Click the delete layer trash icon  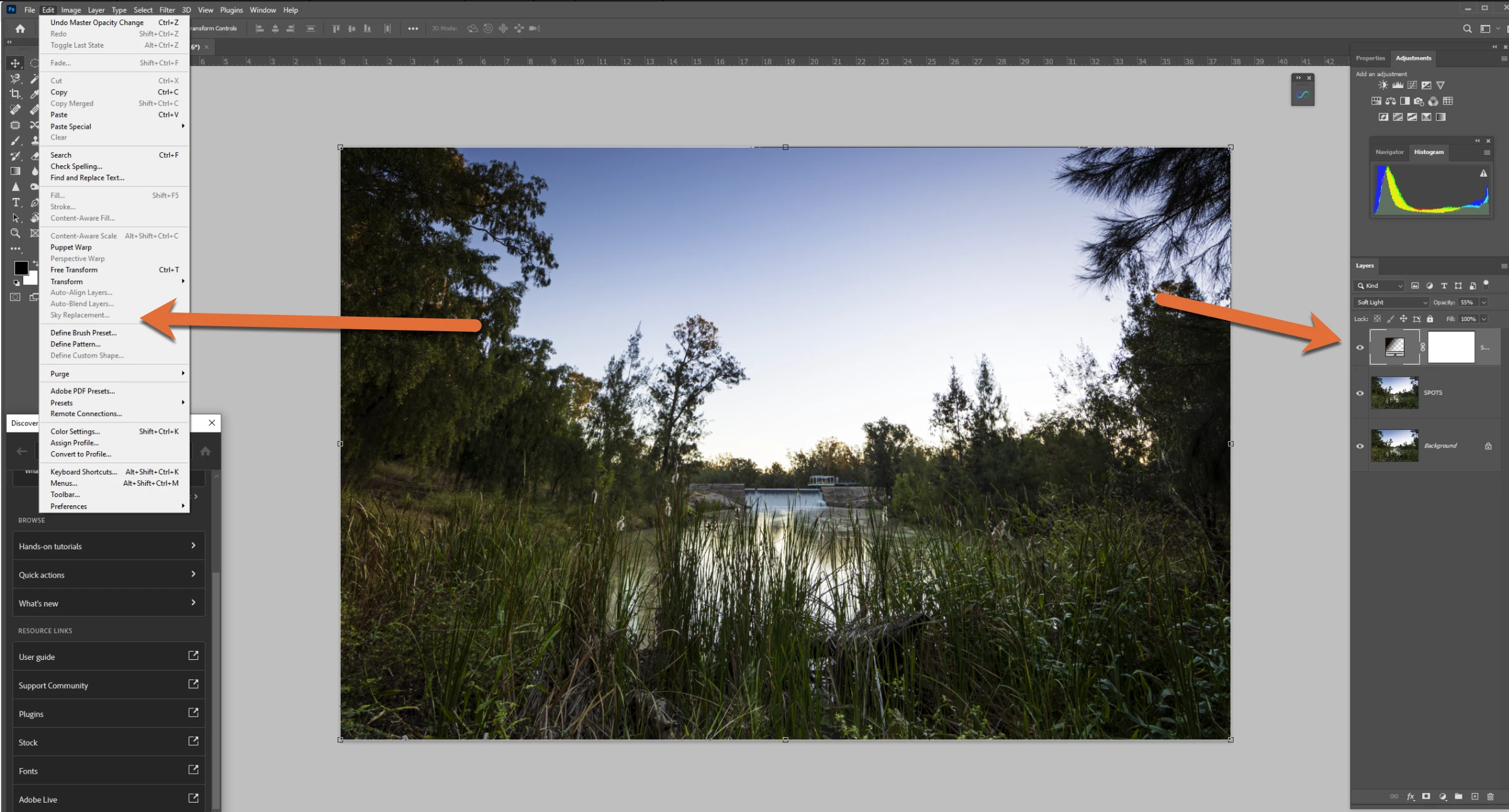(x=1490, y=796)
